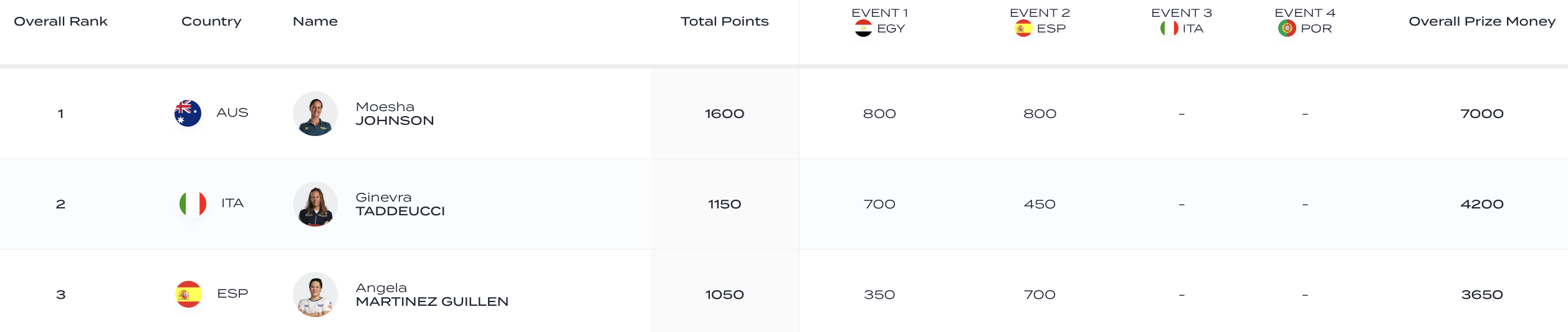Click the Egypt flag under Event 1
The image size is (1568, 332).
pos(863,29)
